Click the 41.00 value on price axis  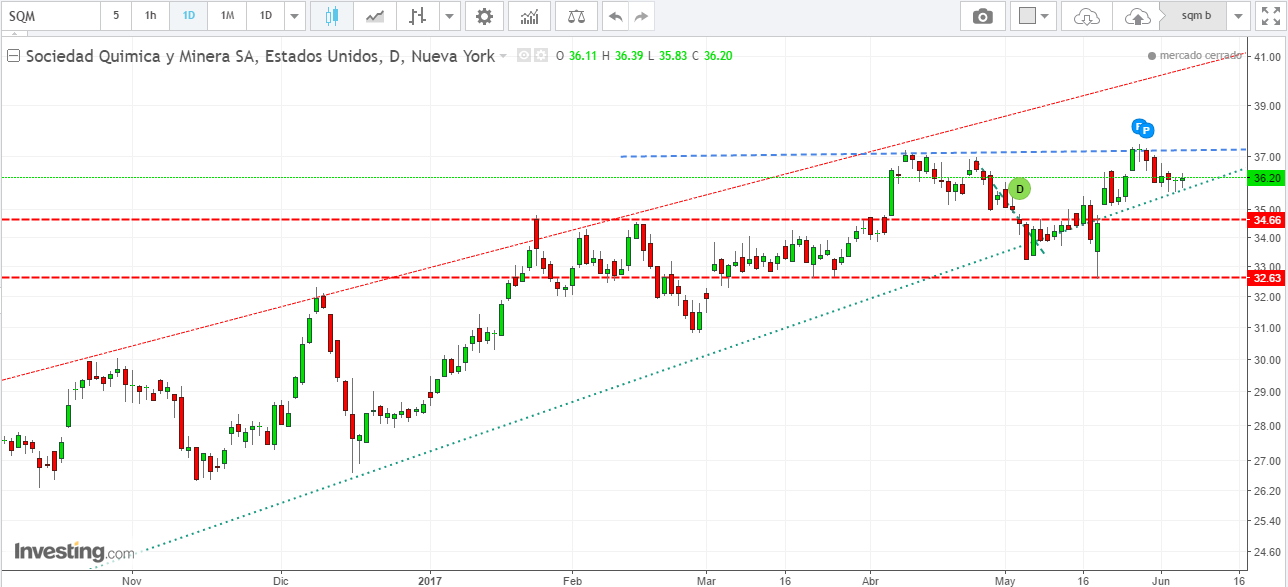pos(1267,58)
